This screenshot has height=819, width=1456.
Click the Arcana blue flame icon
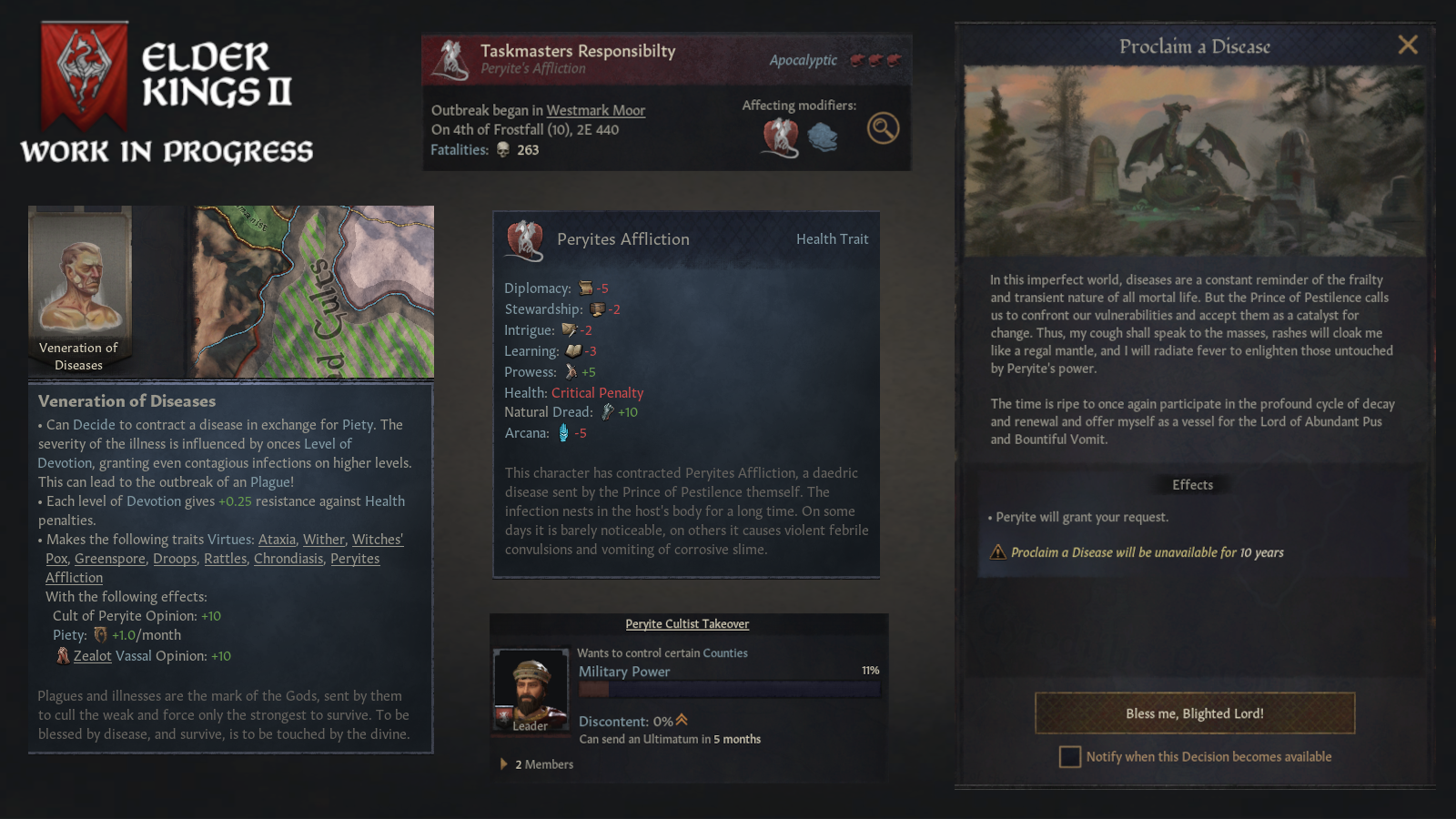coord(563,433)
